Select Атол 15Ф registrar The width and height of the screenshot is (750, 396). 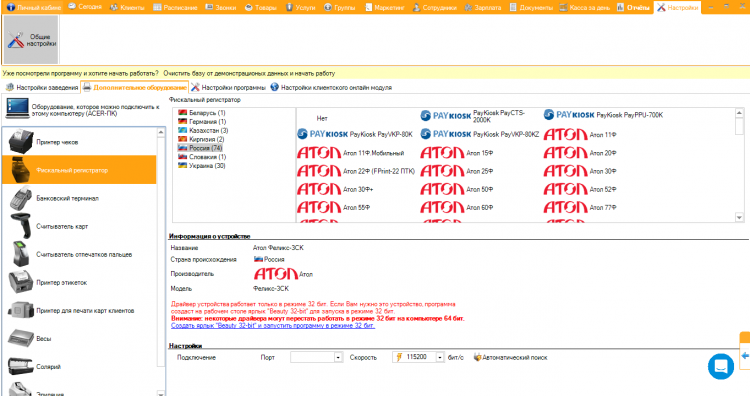point(457,153)
